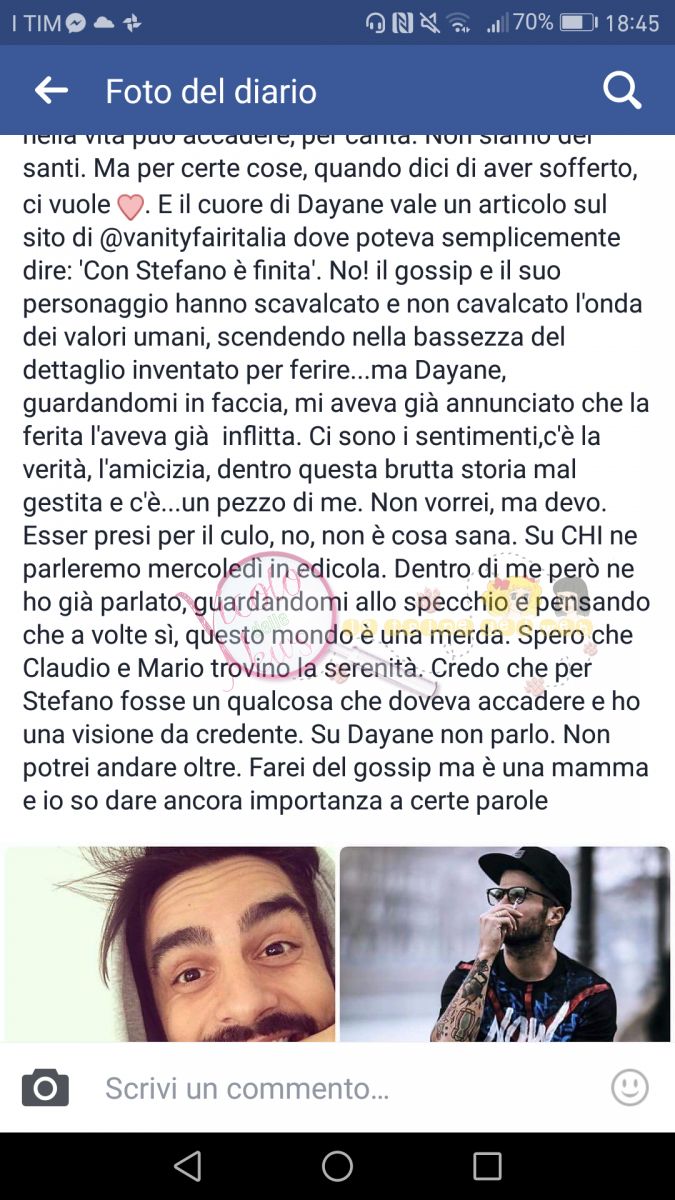Tap the Wi-Fi signal icon

point(459,23)
